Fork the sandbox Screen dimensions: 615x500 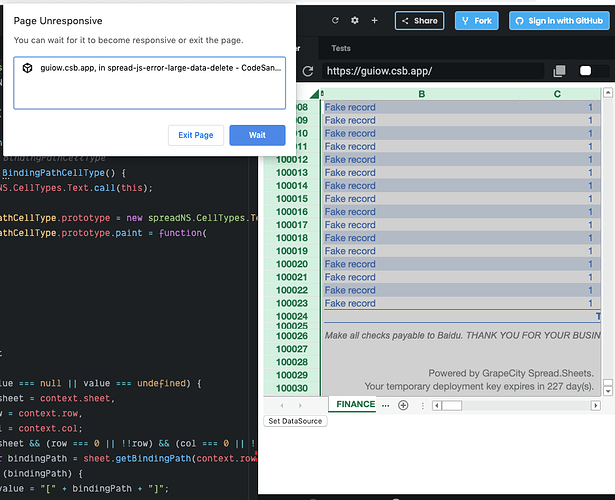[476, 20]
